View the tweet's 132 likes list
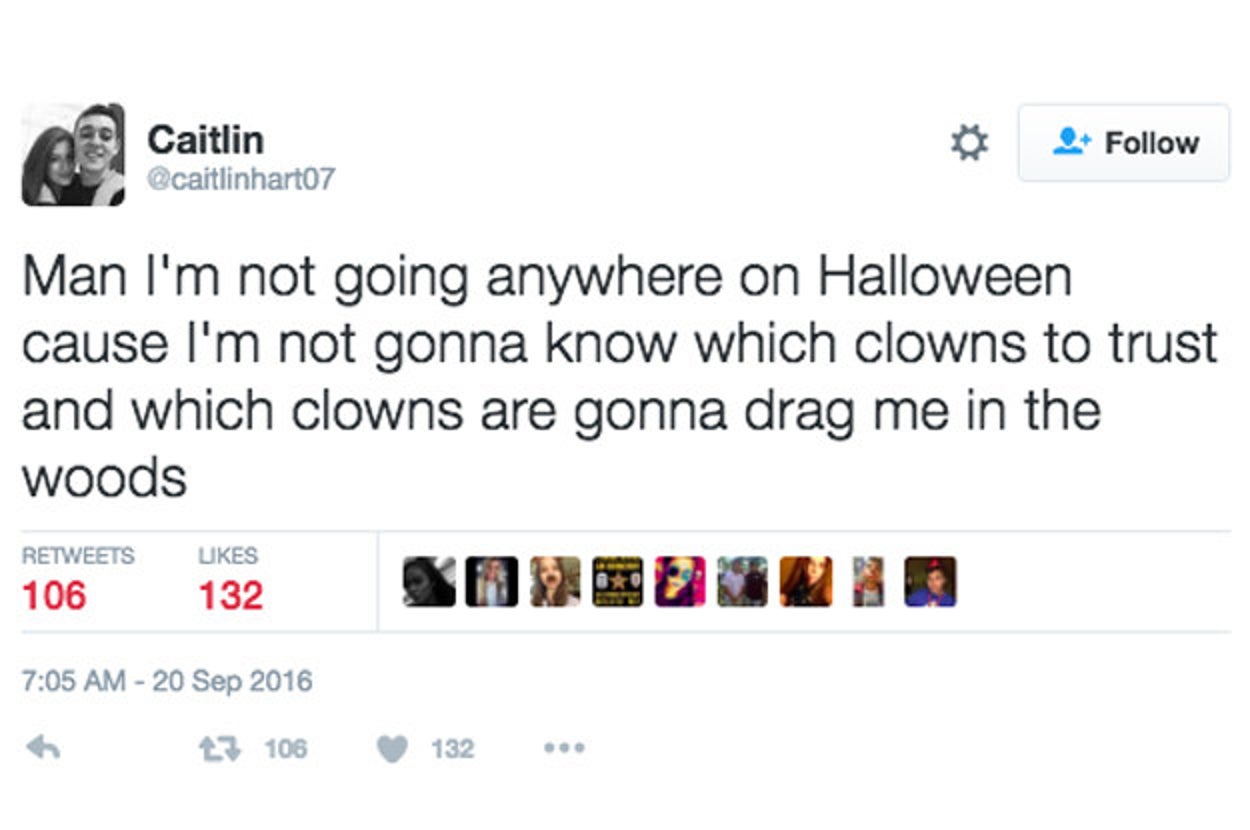Screen dimensions: 1250x830 coord(230,596)
